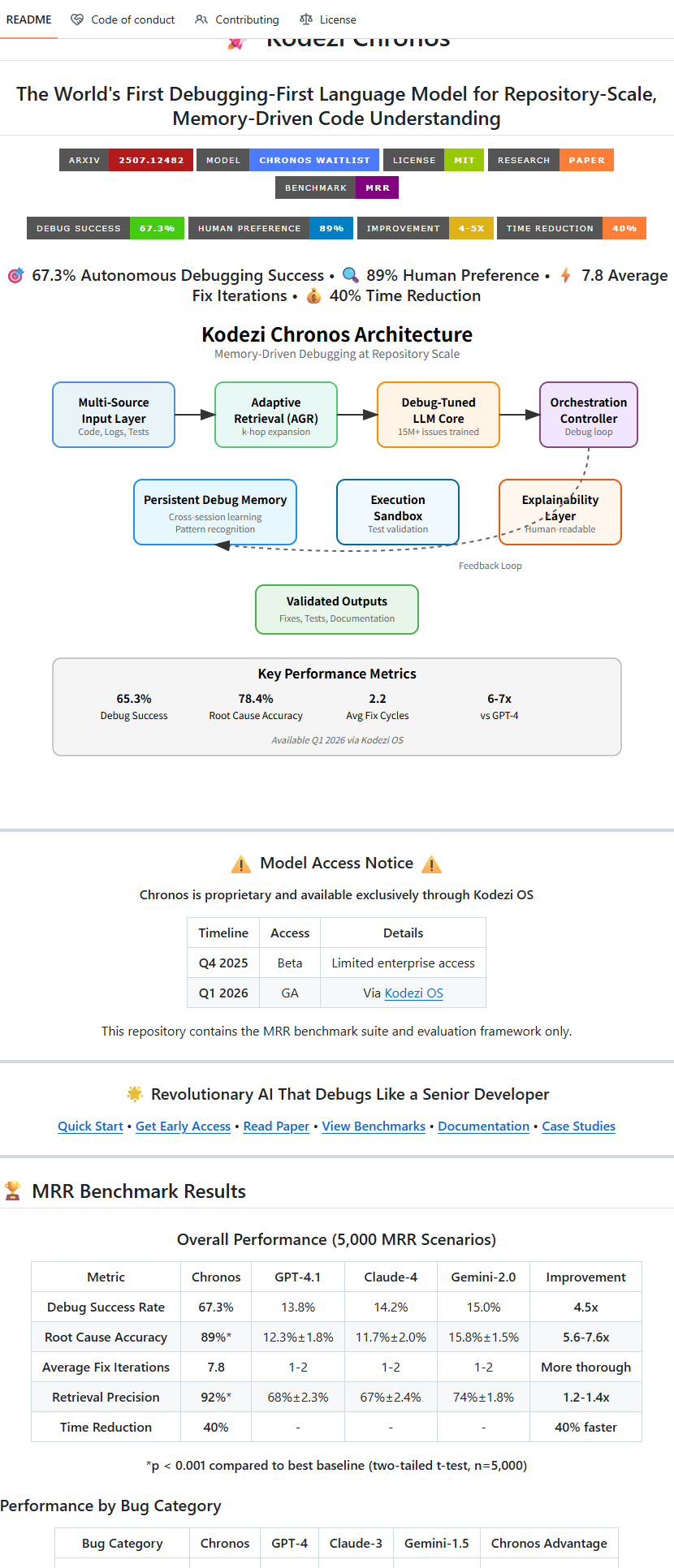This screenshot has width=674, height=1568.
Task: Open the Code of conduct tab
Action: pyautogui.click(x=123, y=19)
